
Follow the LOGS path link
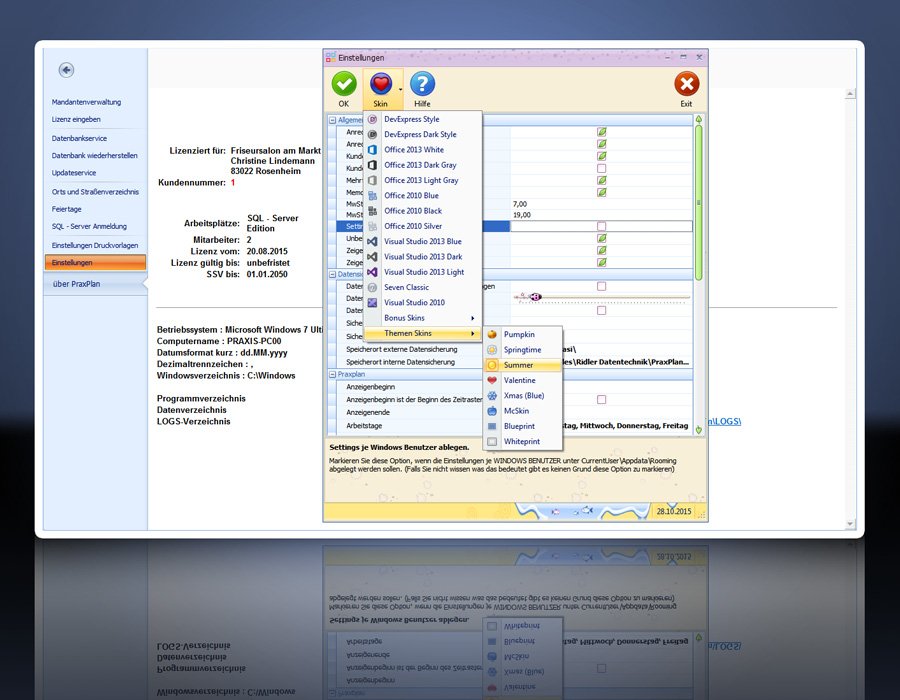click(x=724, y=421)
